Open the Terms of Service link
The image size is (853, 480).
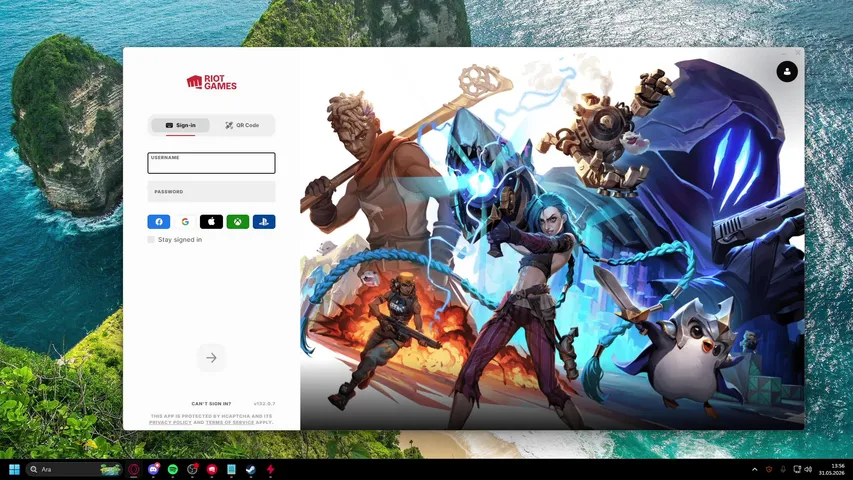coord(230,422)
